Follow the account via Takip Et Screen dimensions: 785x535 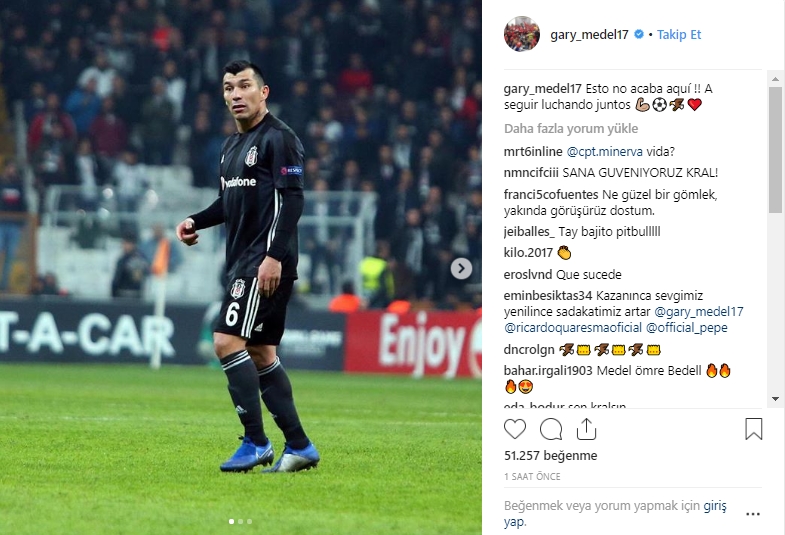pyautogui.click(x=679, y=35)
